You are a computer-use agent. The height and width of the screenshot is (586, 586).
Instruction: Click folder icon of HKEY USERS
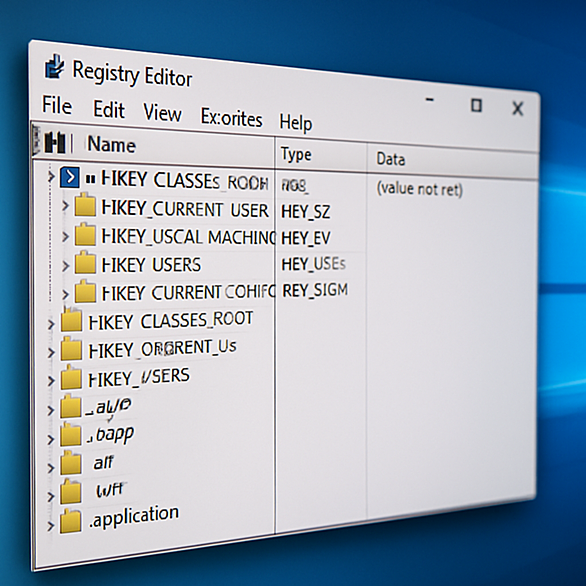86,263
